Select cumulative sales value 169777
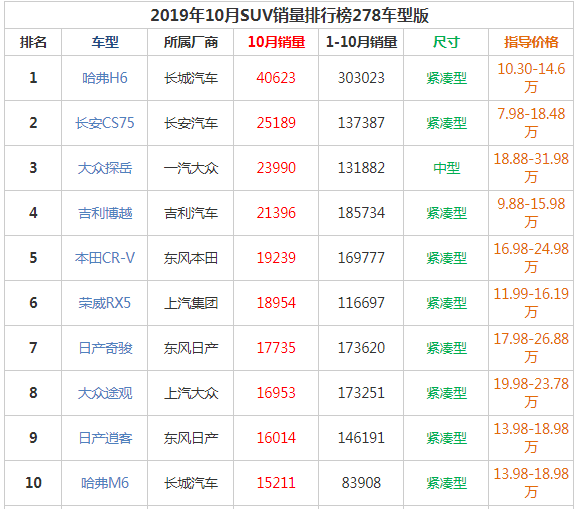576x509 pixels. 361,258
